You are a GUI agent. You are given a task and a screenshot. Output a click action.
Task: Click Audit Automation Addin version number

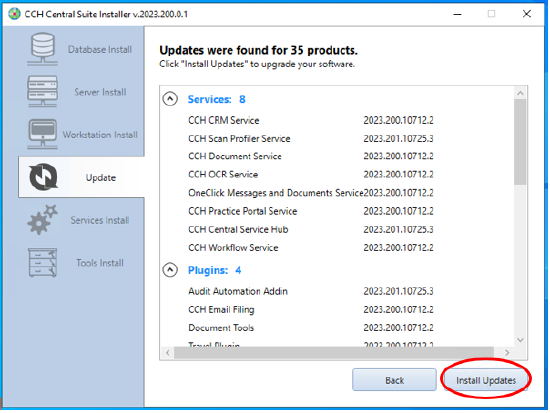(398, 291)
